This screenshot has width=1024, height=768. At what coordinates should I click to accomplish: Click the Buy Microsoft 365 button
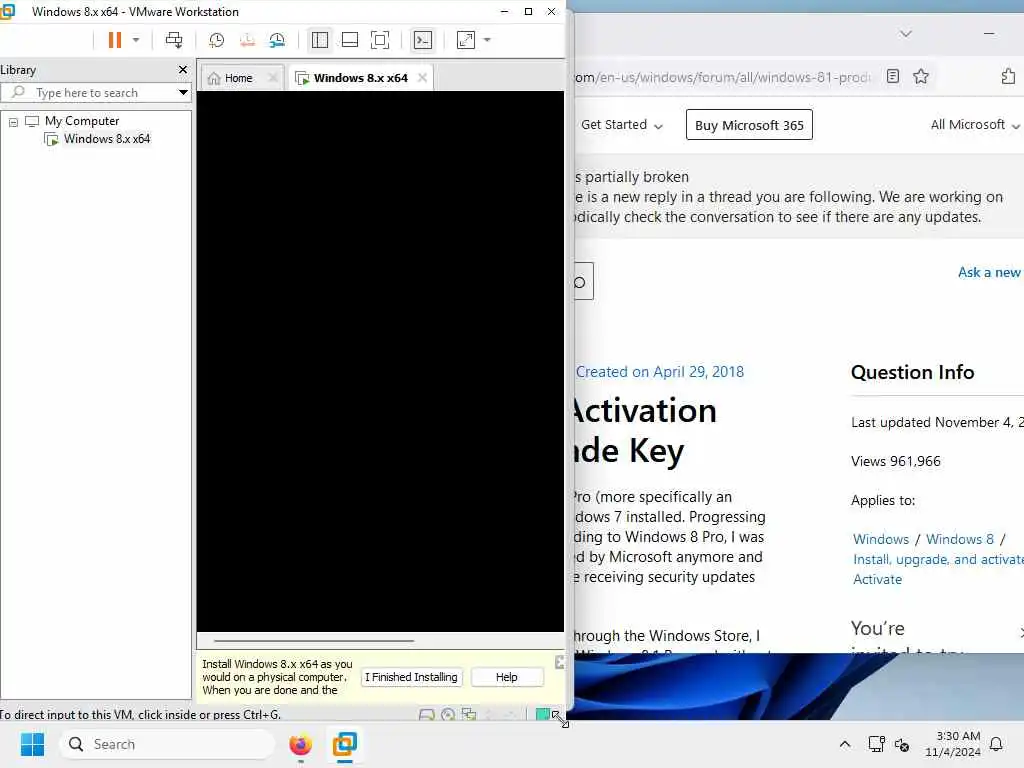tap(749, 125)
